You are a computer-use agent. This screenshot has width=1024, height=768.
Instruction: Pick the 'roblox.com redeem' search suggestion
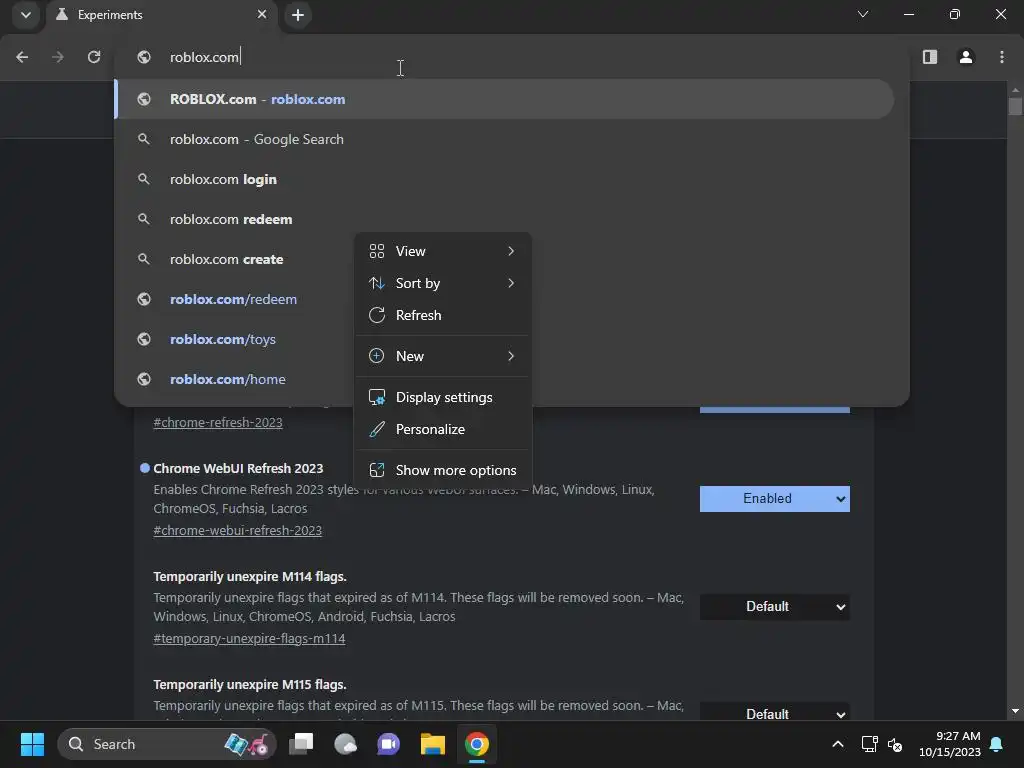[x=504, y=219]
